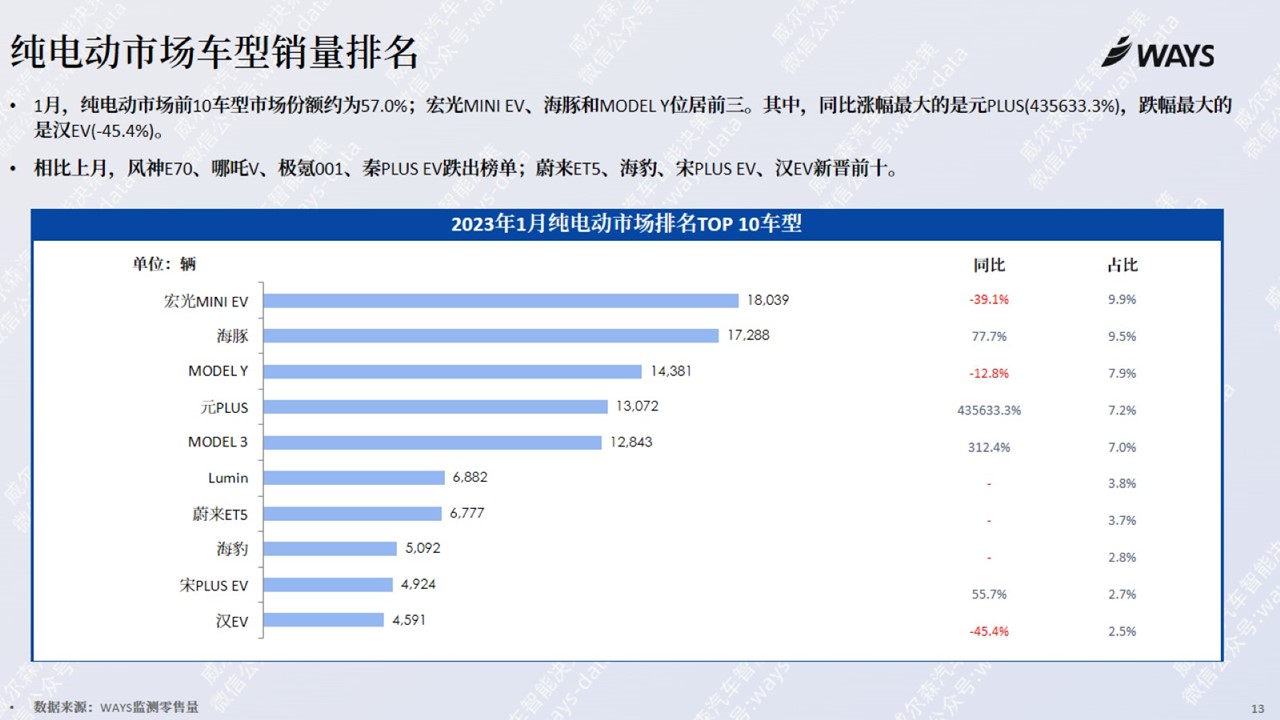Click the 宋PLUS EV sales bar

[329, 584]
